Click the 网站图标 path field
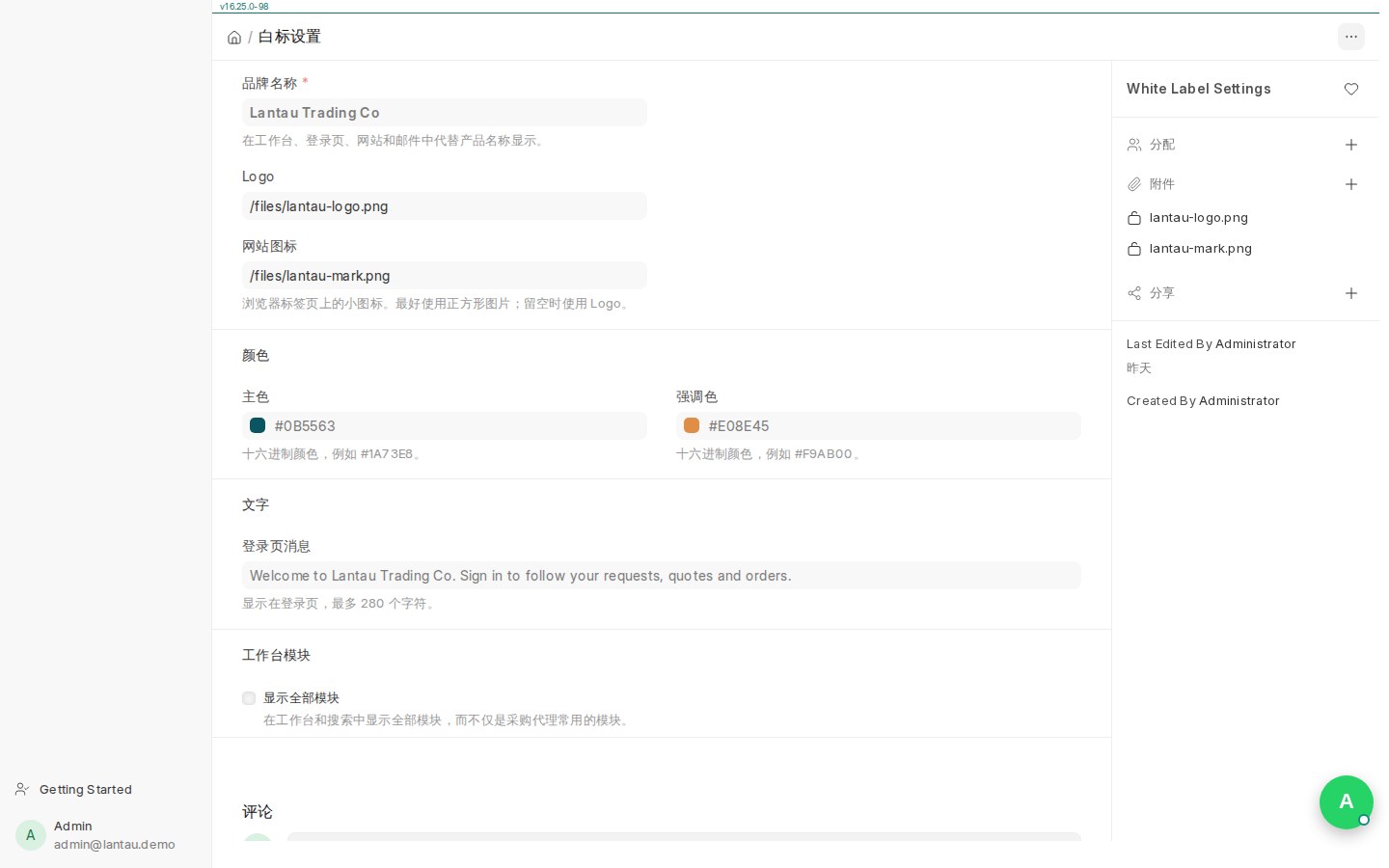The height and width of the screenshot is (868, 1389). (445, 276)
